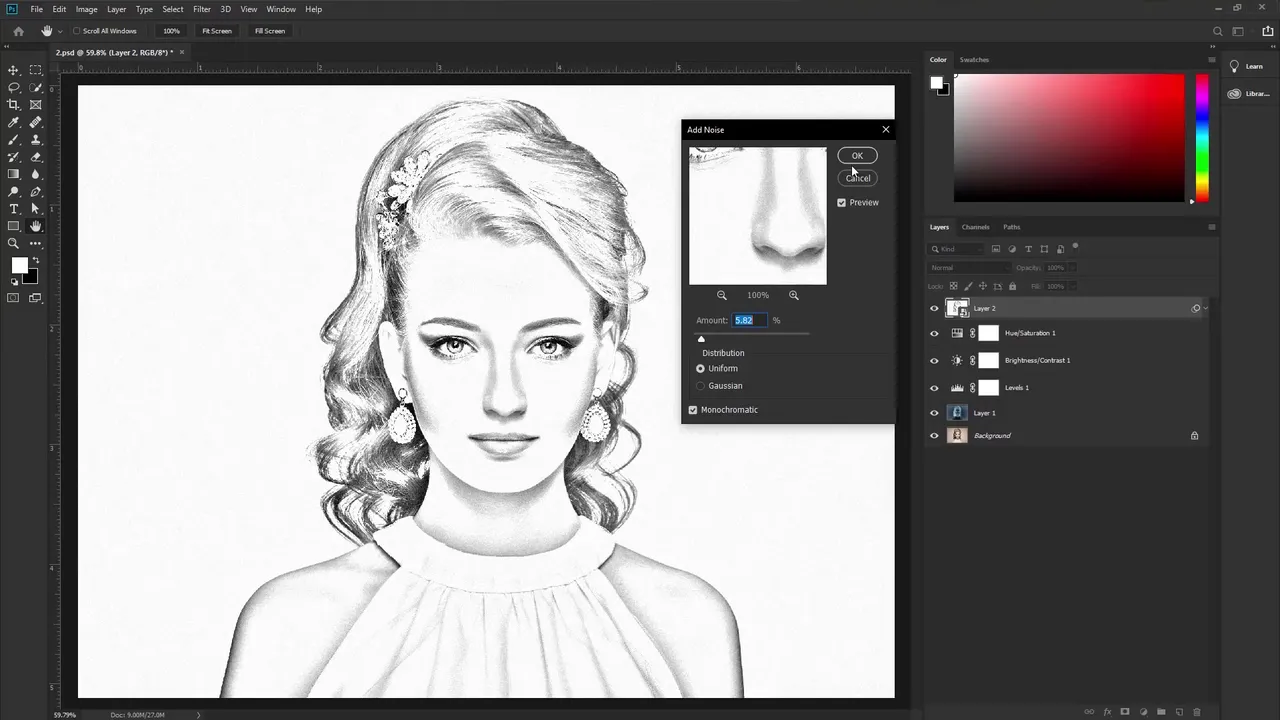Select the Eraser tool
The image size is (1280, 720).
pos(36,157)
